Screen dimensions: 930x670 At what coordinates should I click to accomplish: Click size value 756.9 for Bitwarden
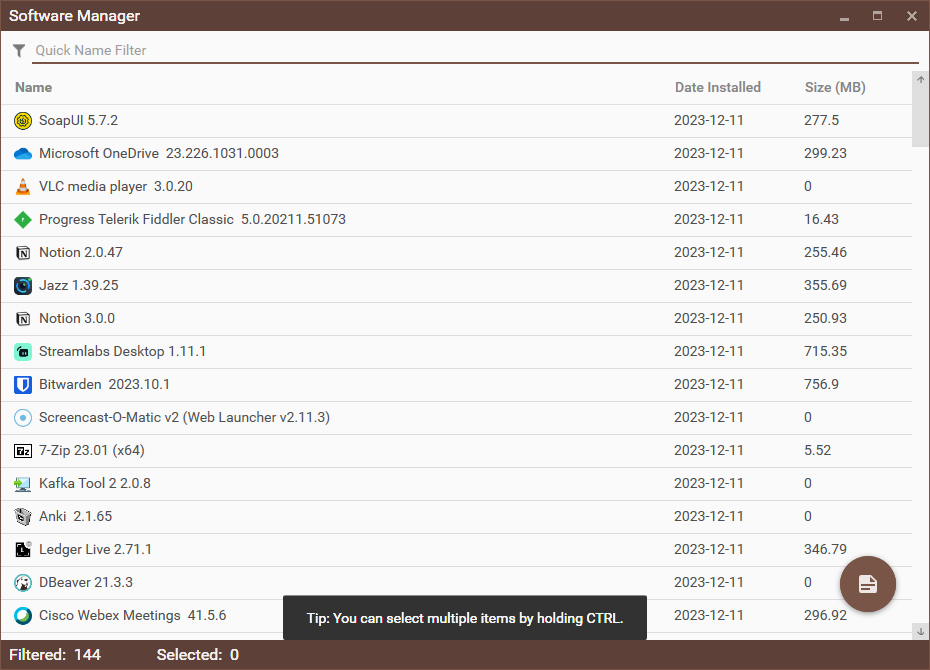tap(821, 385)
